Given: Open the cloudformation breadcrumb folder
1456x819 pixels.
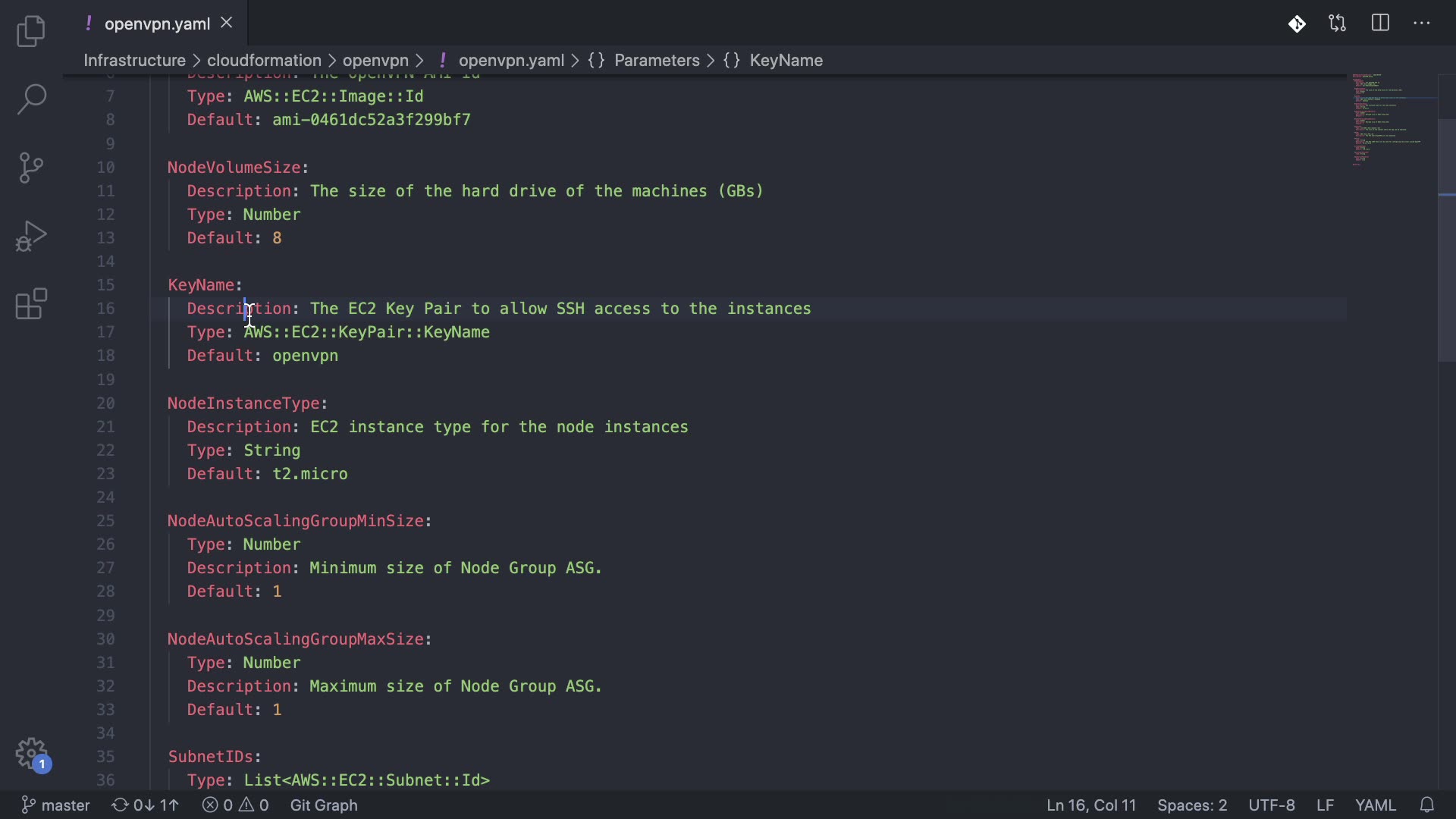Looking at the screenshot, I should (264, 61).
